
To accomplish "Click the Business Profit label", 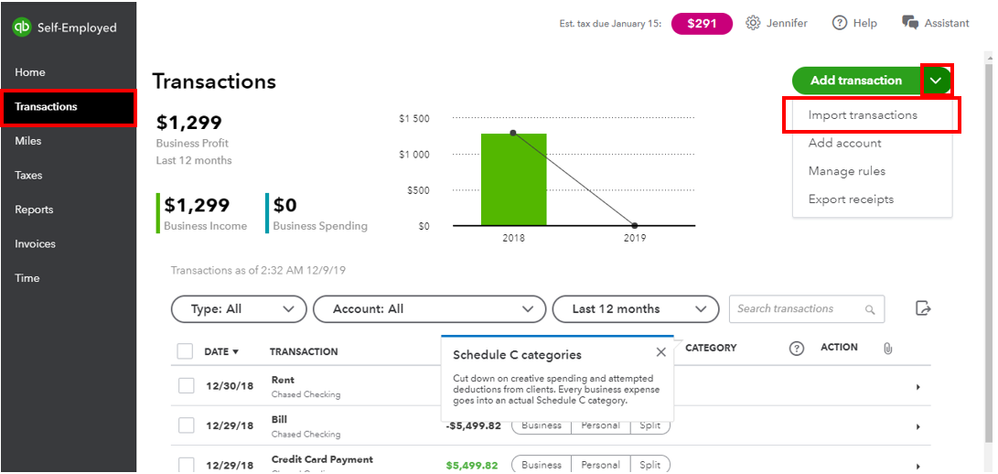I will [x=192, y=143].
